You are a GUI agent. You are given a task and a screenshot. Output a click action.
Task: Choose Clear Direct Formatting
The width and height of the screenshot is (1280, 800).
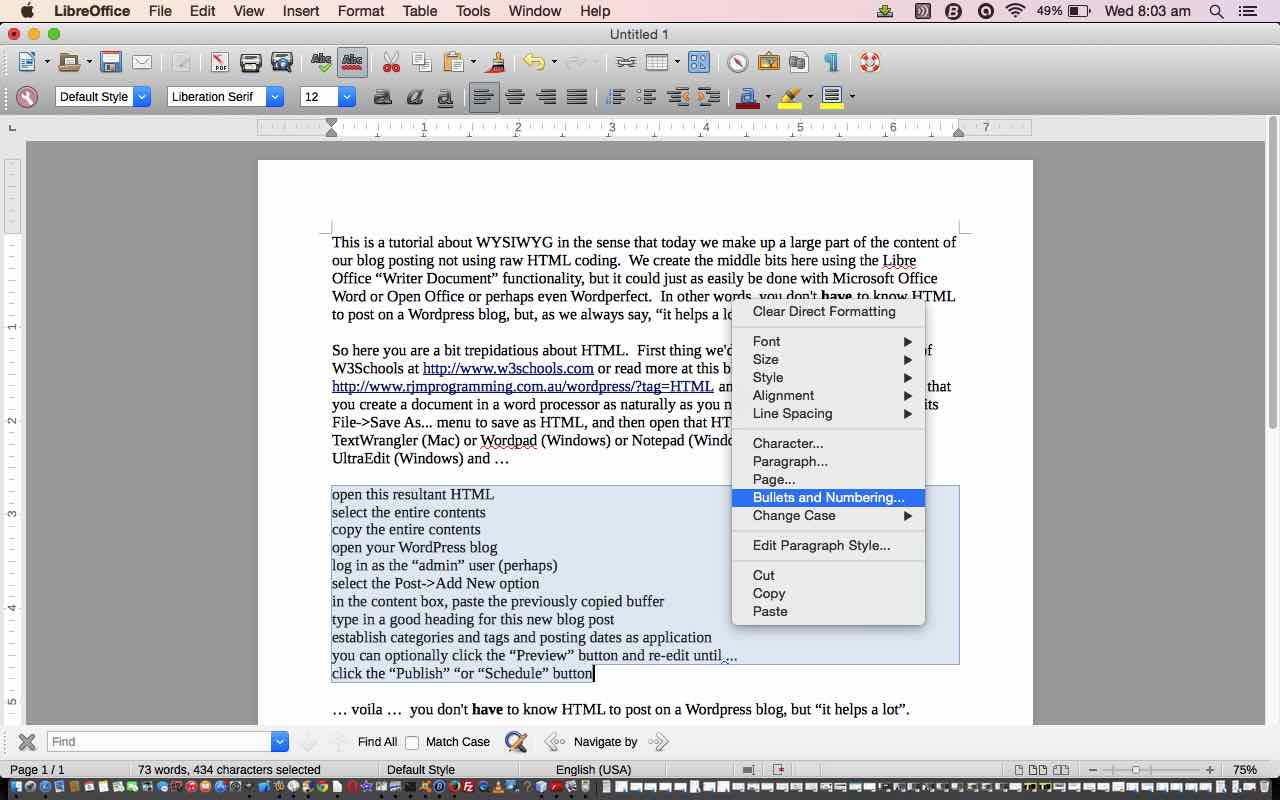(x=828, y=312)
